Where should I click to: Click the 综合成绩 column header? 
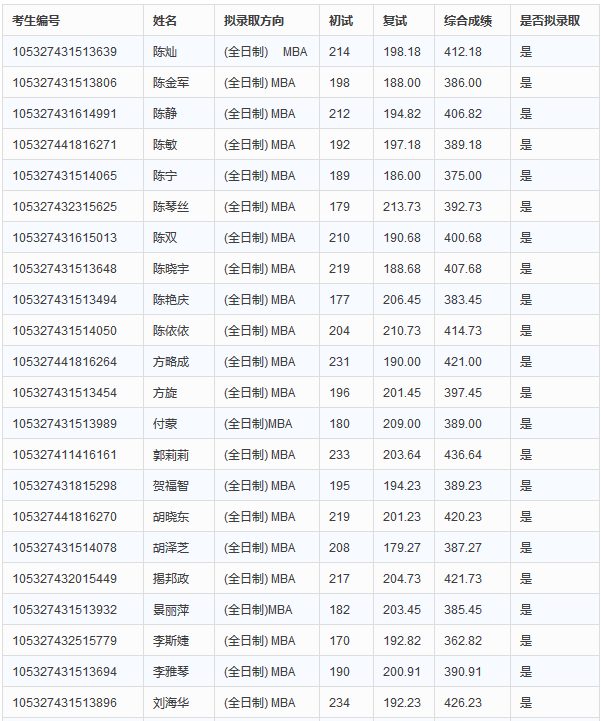pyautogui.click(x=465, y=21)
